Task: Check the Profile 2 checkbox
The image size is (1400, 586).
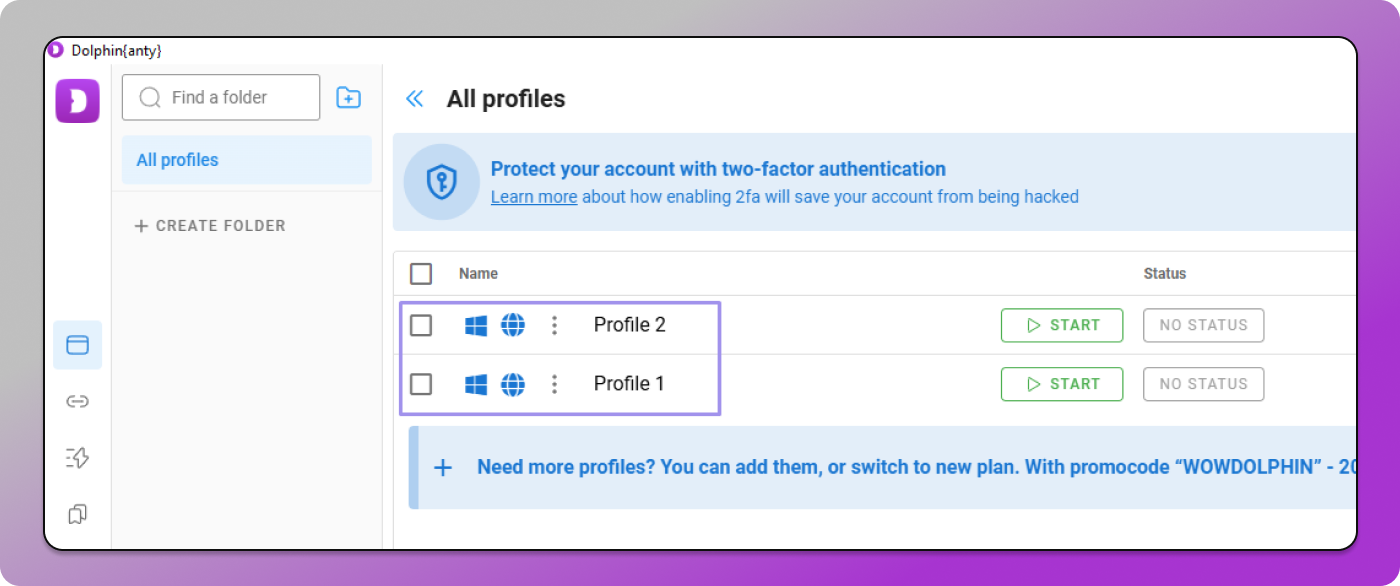Action: (421, 325)
